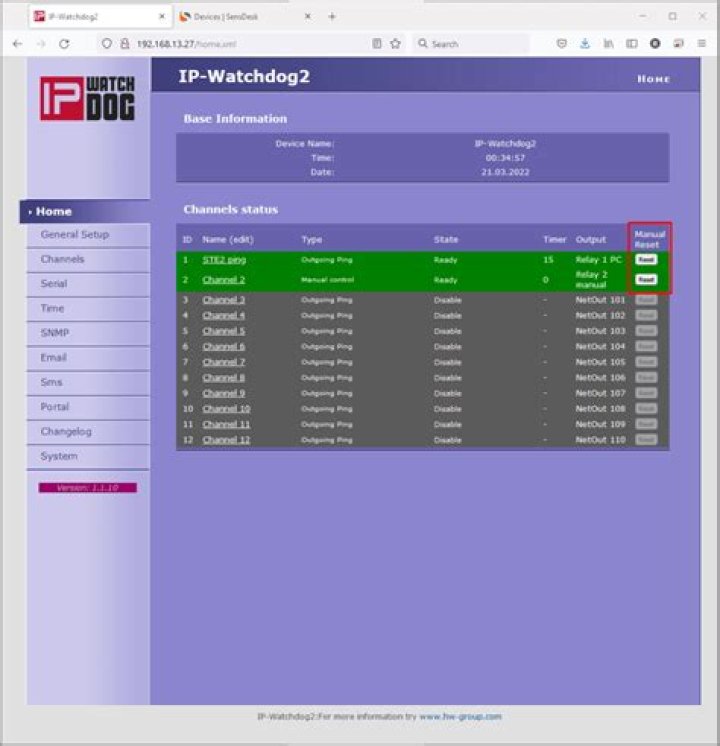Reload the page with the refresh icon
The width and height of the screenshot is (720, 746).
pyautogui.click(x=64, y=44)
